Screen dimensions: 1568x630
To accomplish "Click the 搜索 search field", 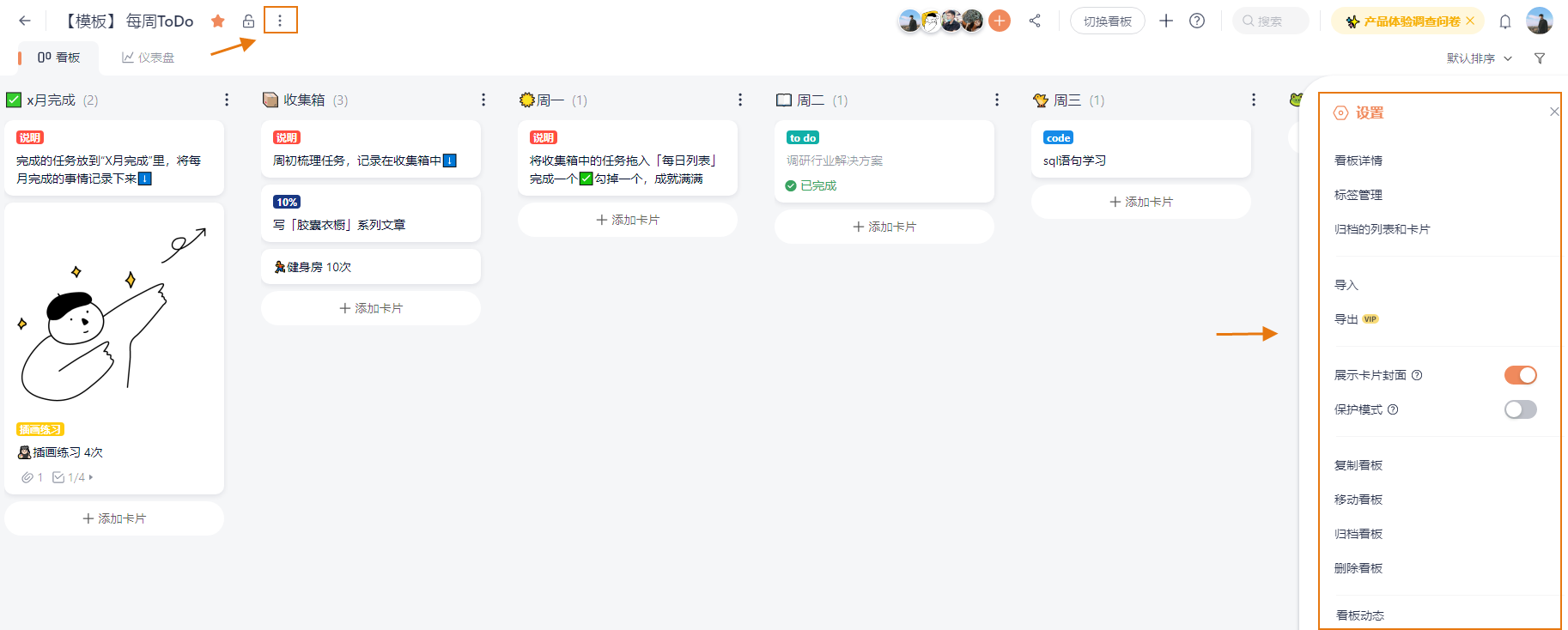I will tap(1270, 21).
